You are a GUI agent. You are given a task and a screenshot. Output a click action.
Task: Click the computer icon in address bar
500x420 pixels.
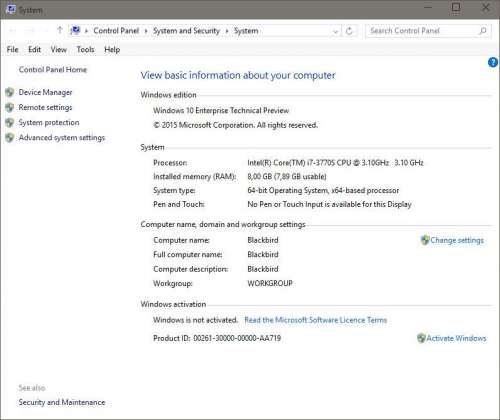coord(76,31)
